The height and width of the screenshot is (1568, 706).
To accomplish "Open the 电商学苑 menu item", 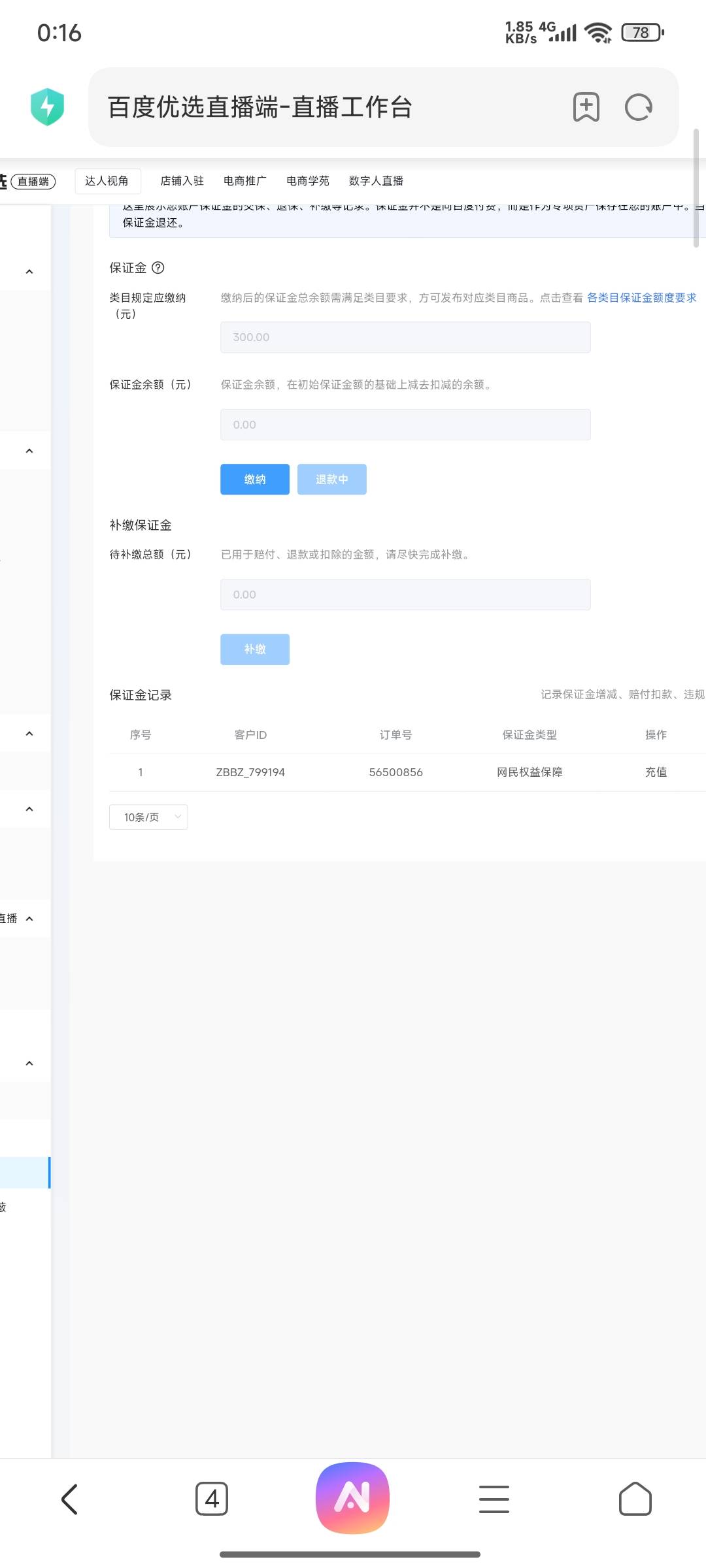I will [307, 181].
